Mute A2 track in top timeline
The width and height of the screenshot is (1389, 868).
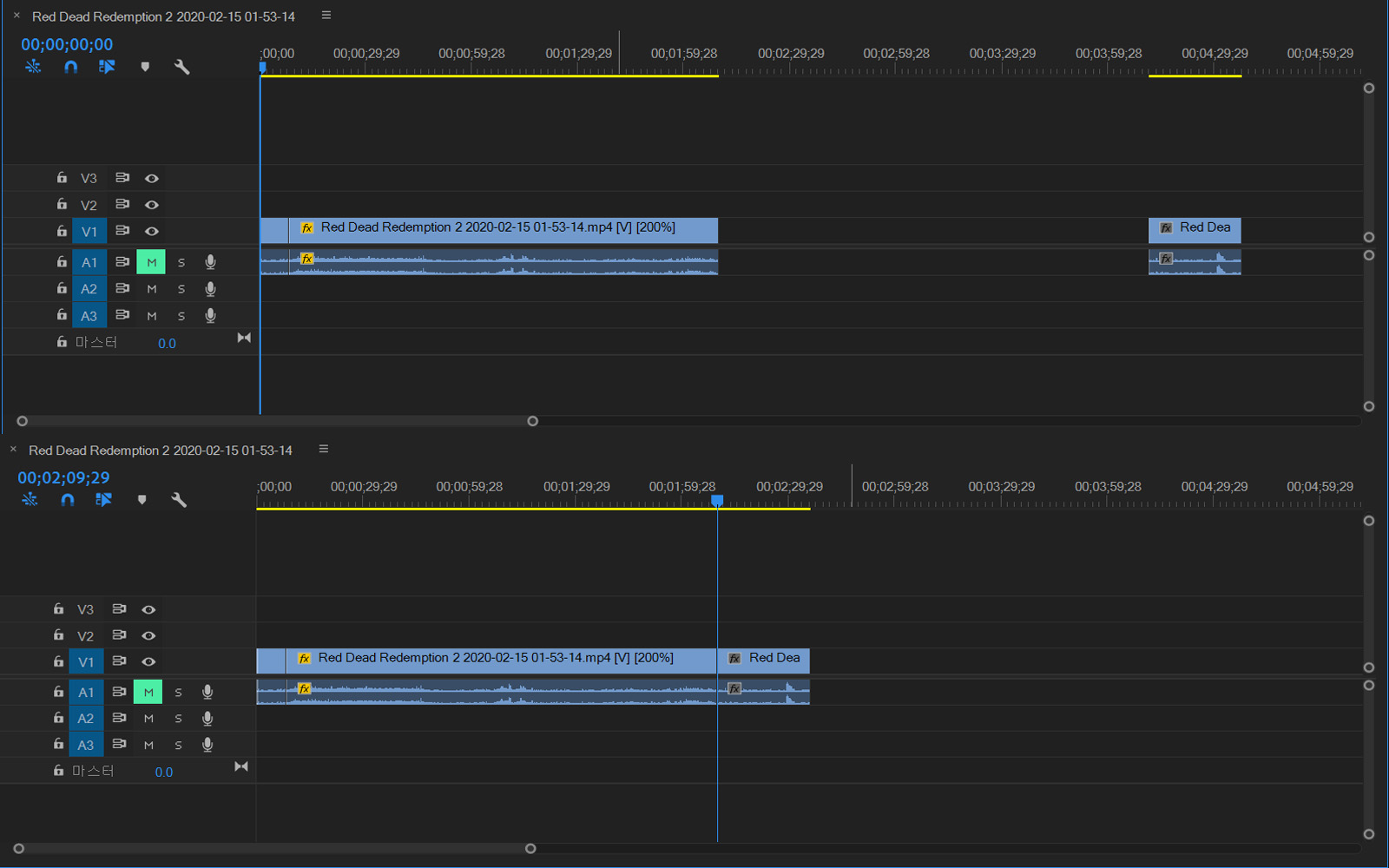(x=152, y=289)
